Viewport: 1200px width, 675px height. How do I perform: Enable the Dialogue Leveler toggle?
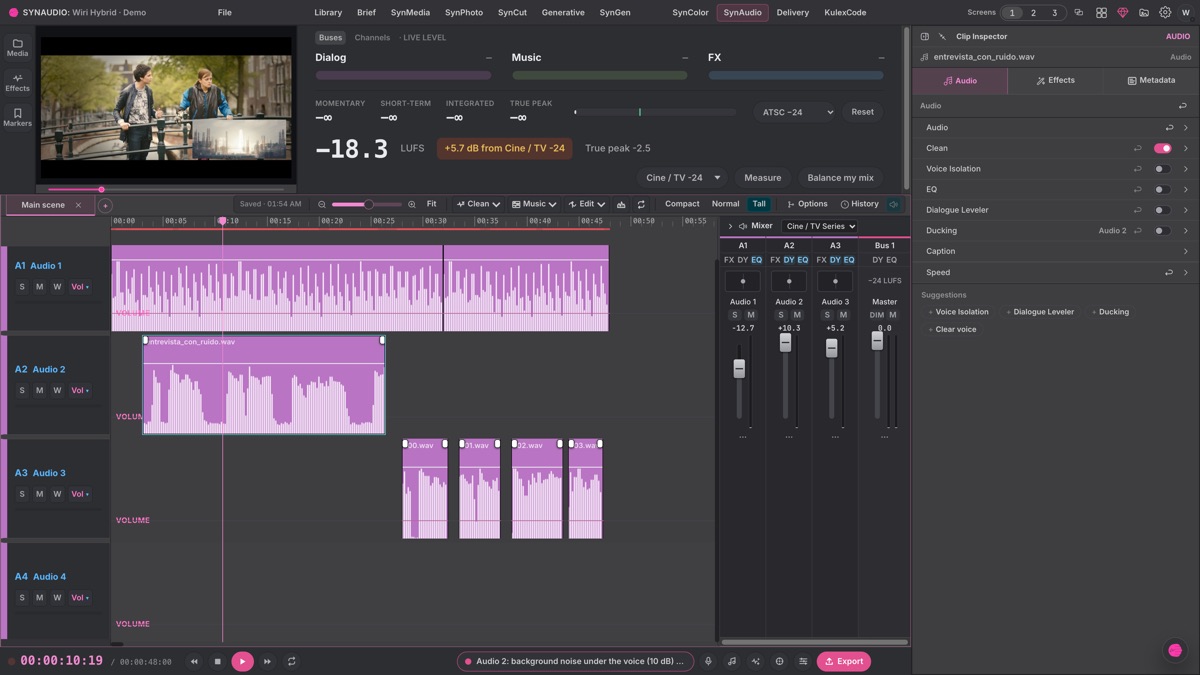1162,210
